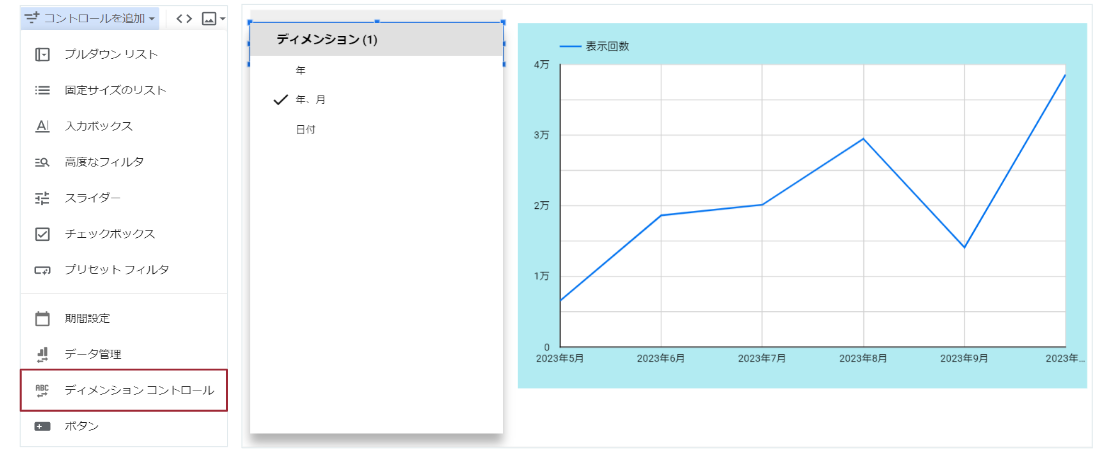1106x453 pixels.
Task: Open the コントロールを追加 dropdown
Action: click(x=91, y=18)
